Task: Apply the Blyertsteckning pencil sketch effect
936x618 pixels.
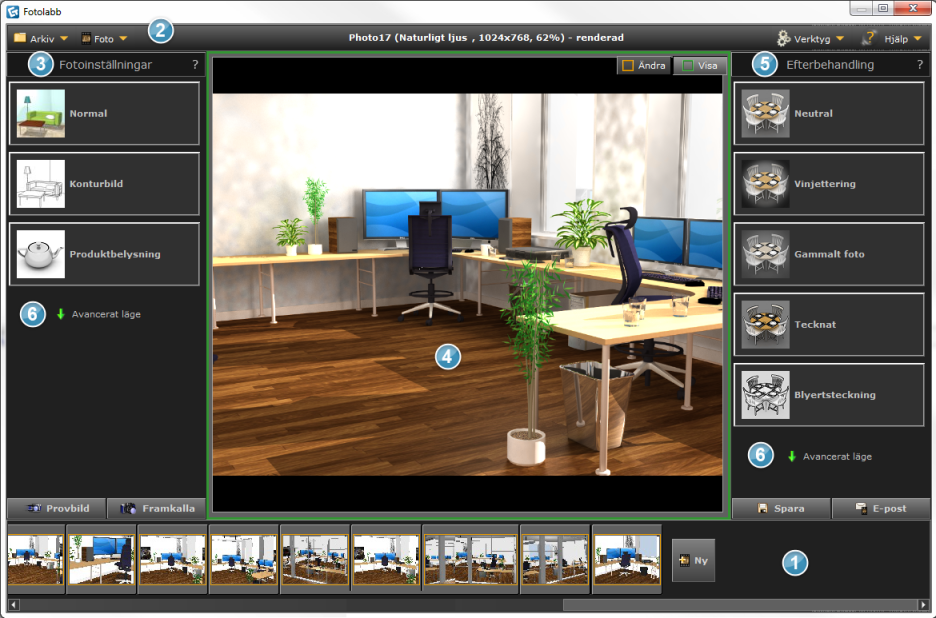Action: [828, 395]
